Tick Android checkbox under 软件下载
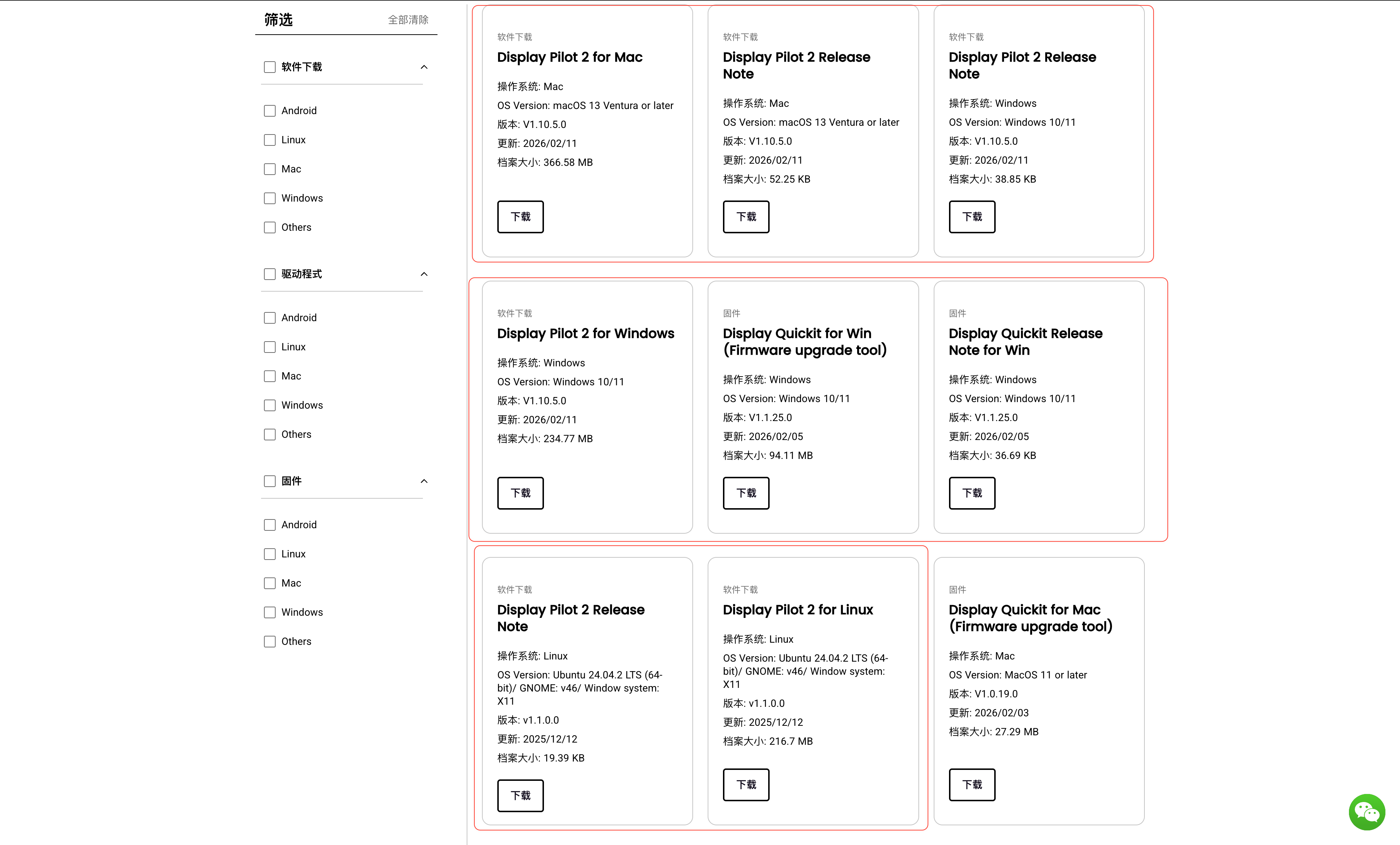Image resolution: width=1400 pixels, height=845 pixels. coord(269,111)
